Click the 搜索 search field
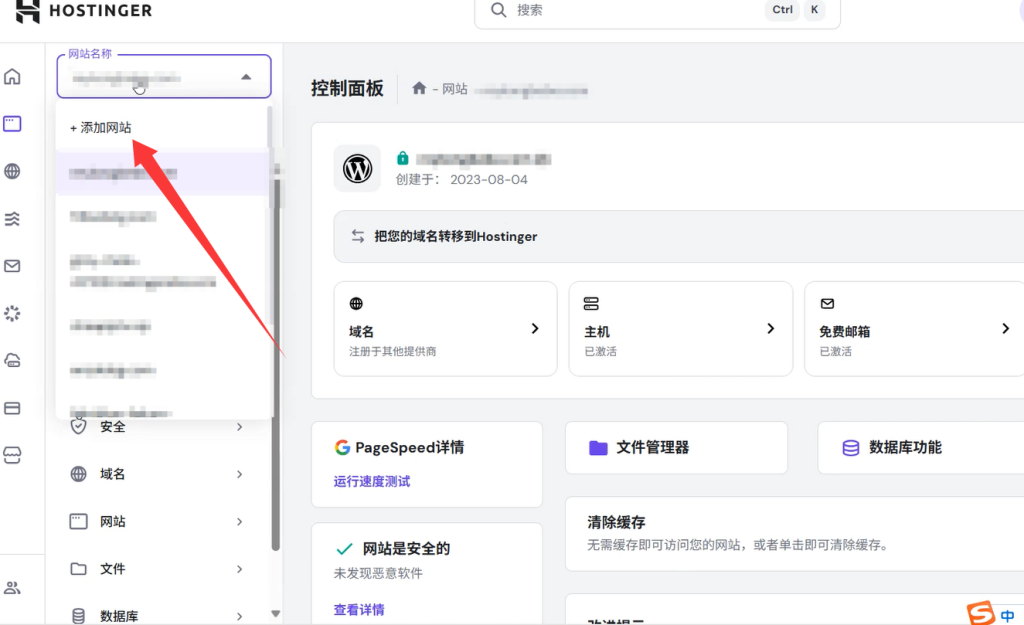1024x625 pixels. [630, 11]
